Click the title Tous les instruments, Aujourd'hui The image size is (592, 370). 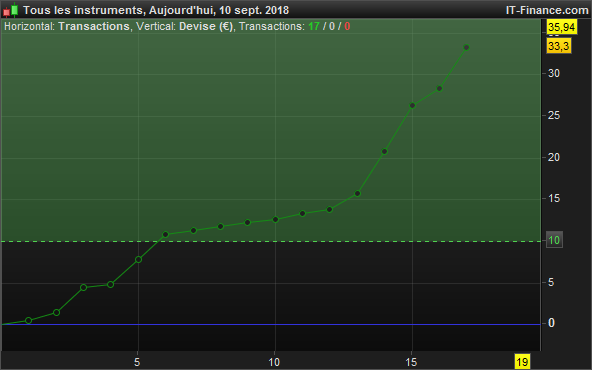coord(120,10)
